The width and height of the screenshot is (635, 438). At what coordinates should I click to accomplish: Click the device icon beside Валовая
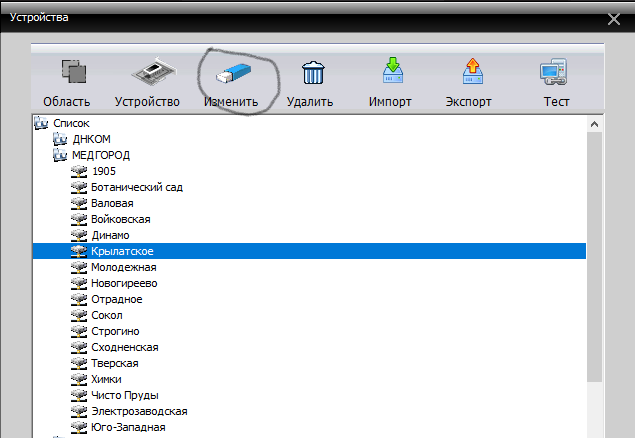[79, 203]
